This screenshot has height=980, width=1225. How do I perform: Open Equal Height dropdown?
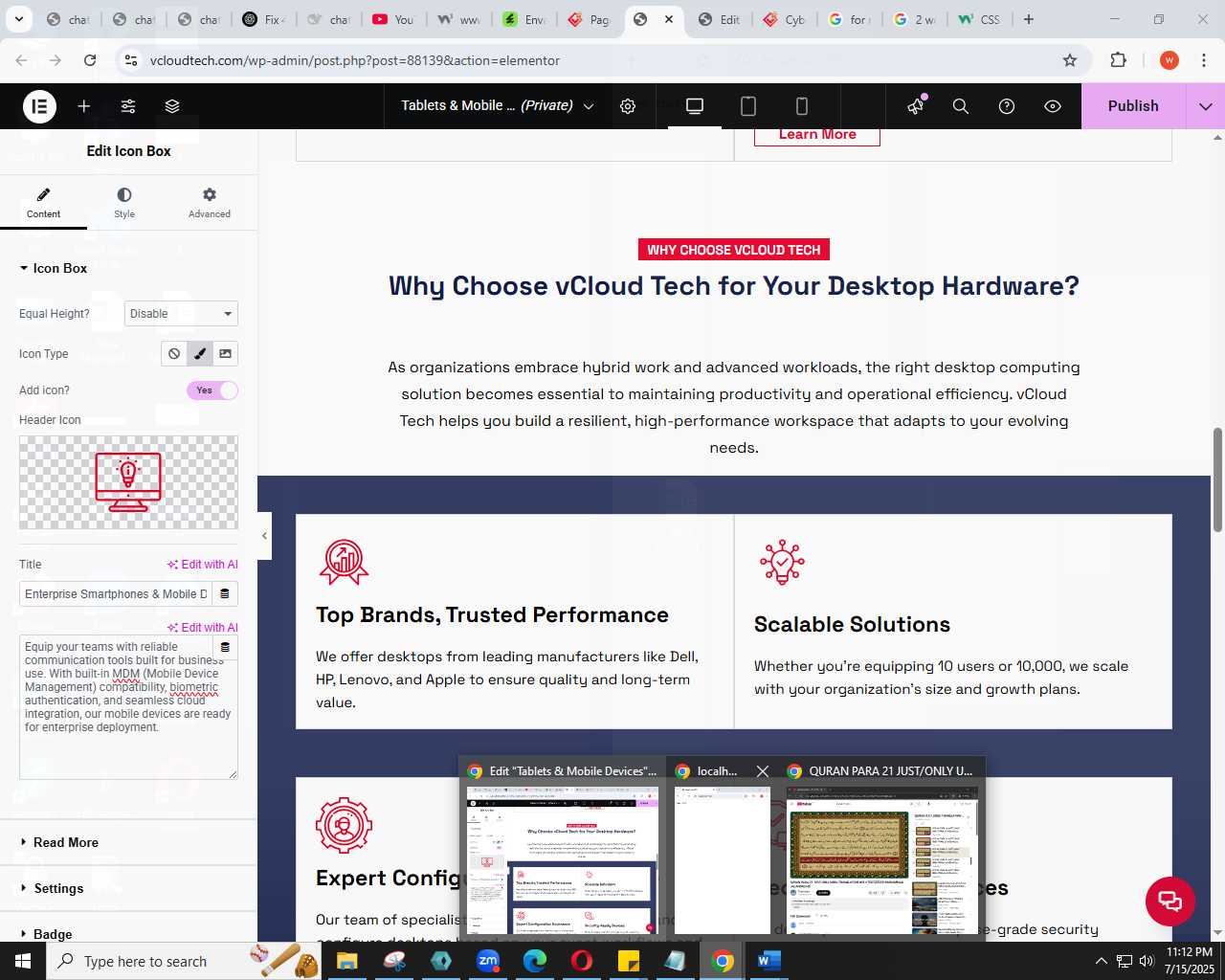(181, 314)
